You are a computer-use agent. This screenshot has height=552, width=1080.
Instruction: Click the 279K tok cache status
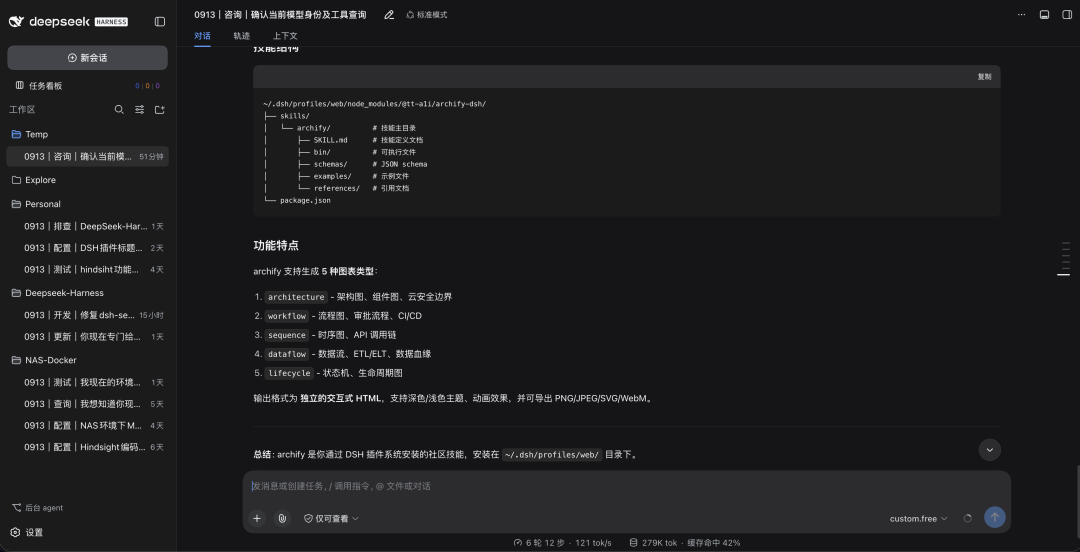pos(685,543)
